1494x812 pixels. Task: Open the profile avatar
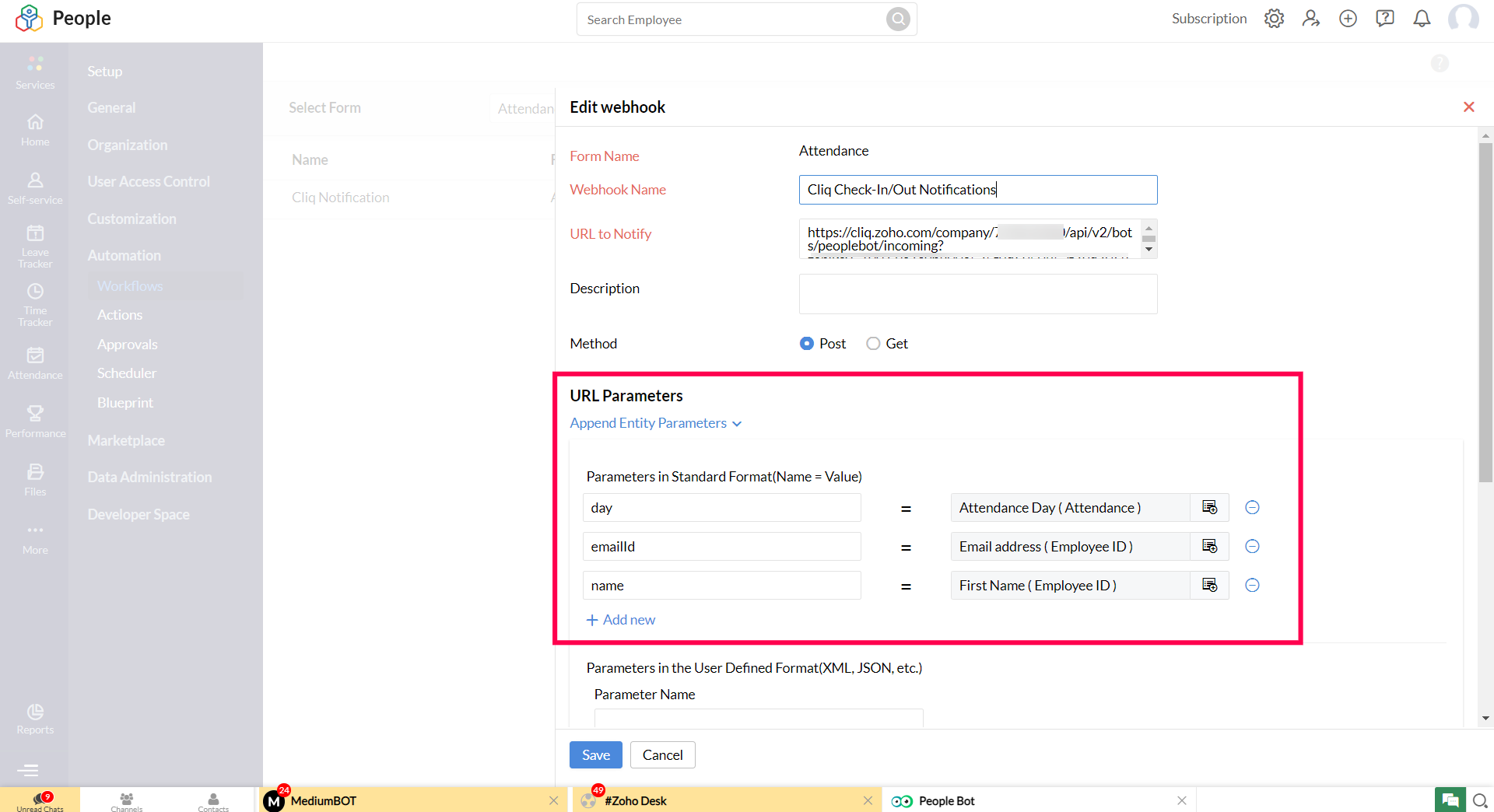(x=1463, y=18)
